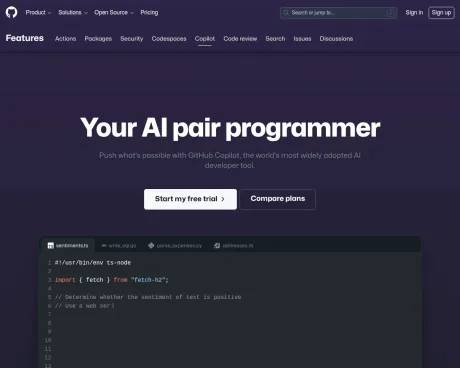This screenshot has width=460, height=368.
Task: Click the Sign up button
Action: [441, 13]
